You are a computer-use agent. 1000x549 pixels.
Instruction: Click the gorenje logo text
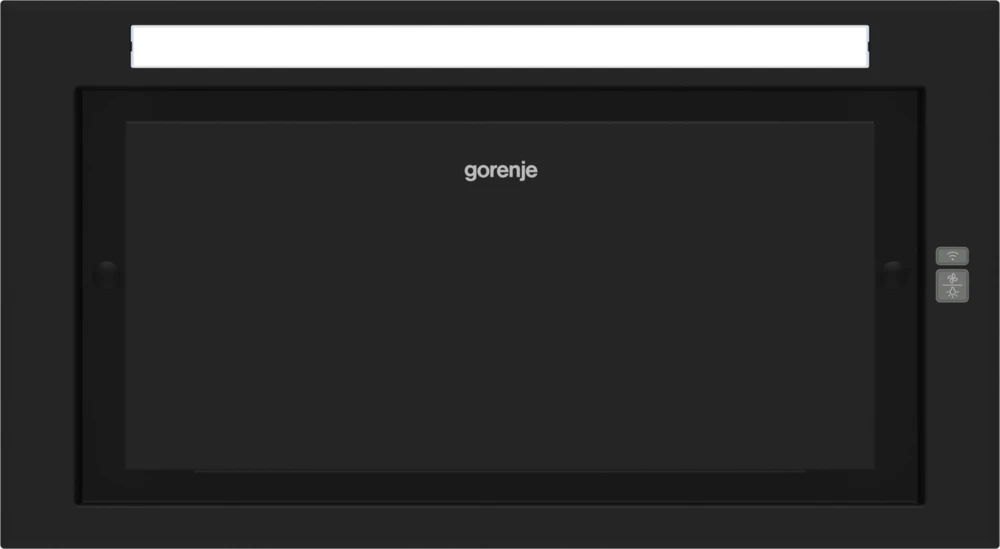[x=501, y=172]
